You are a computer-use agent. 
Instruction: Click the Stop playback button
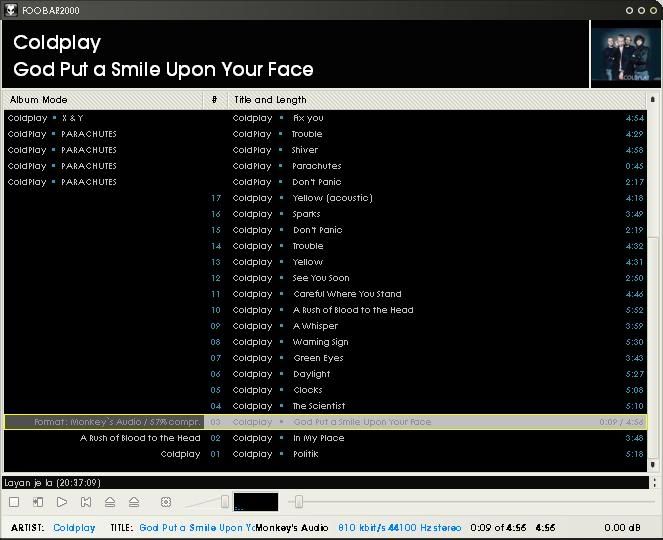click(x=14, y=502)
